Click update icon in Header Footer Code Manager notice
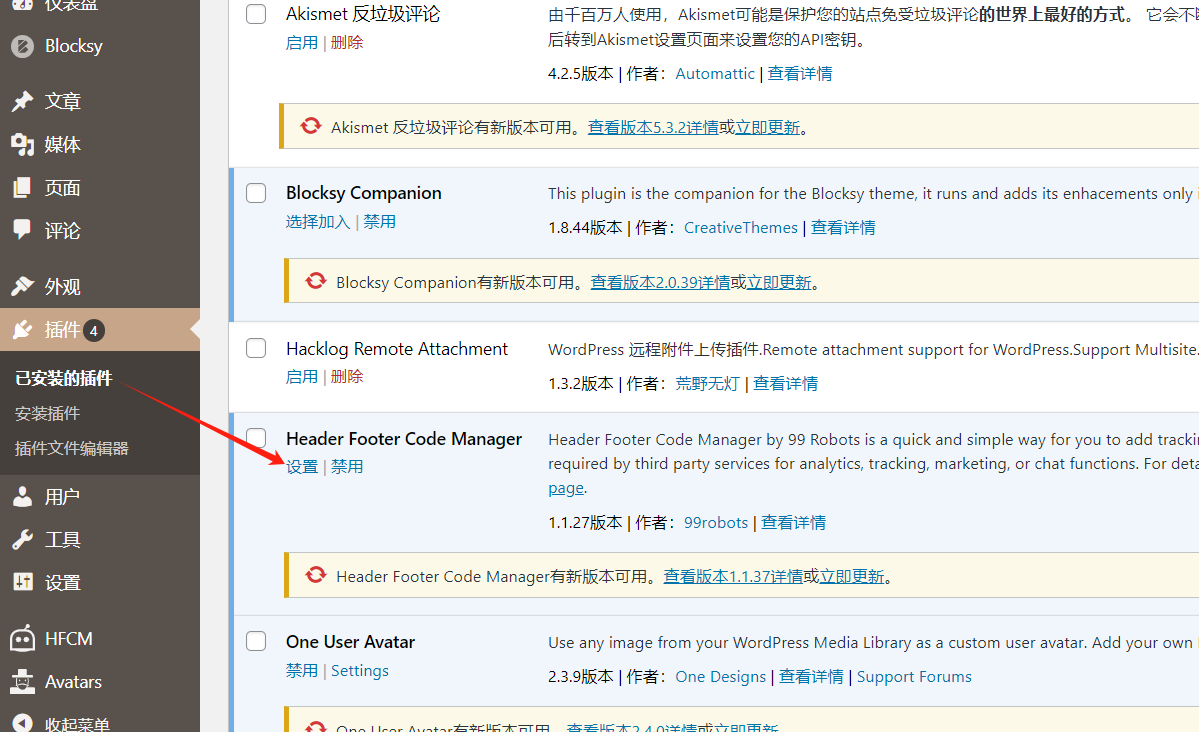The image size is (1199, 732). point(316,575)
